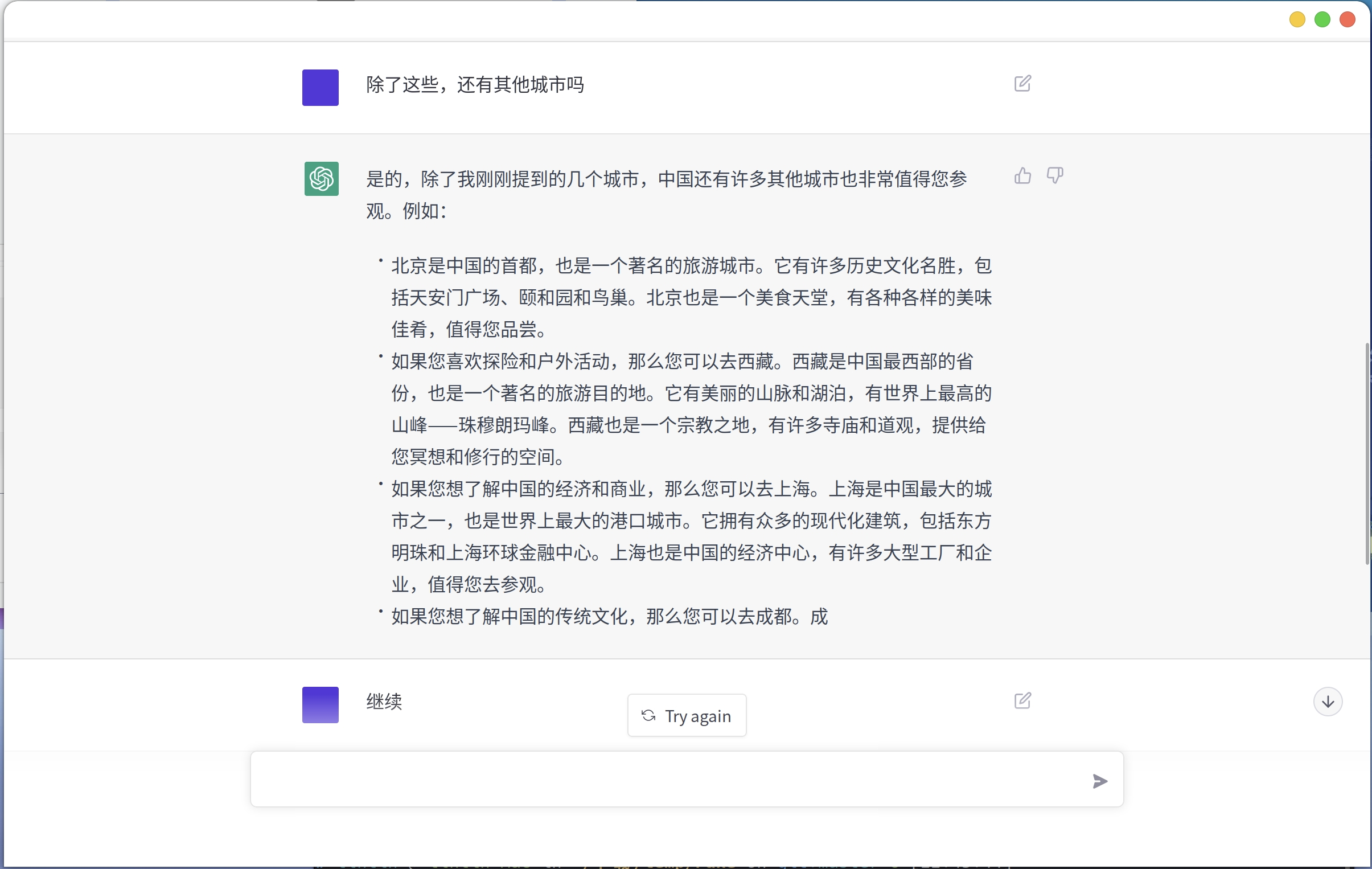Focus the chat message input field
Image resolution: width=1372 pixels, height=869 pixels.
pyautogui.click(x=667, y=779)
